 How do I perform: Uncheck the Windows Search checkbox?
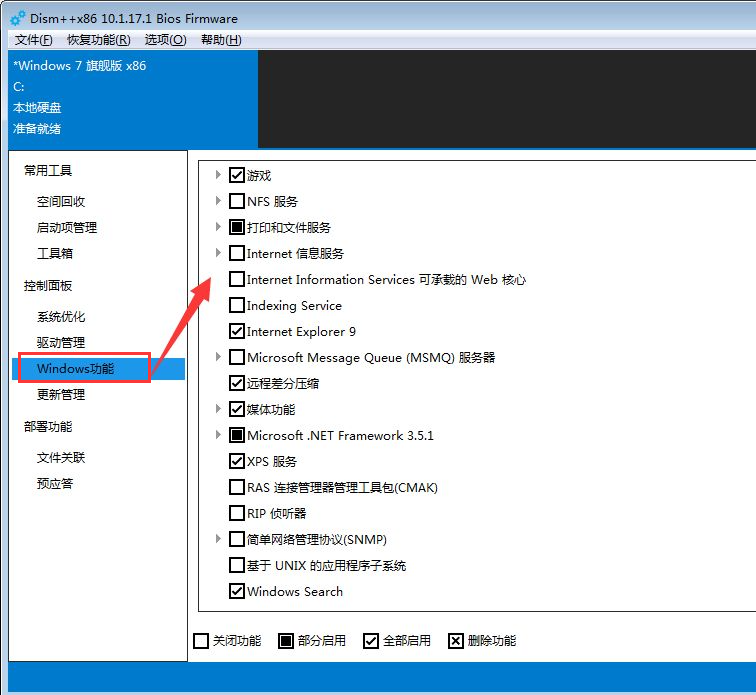237,591
